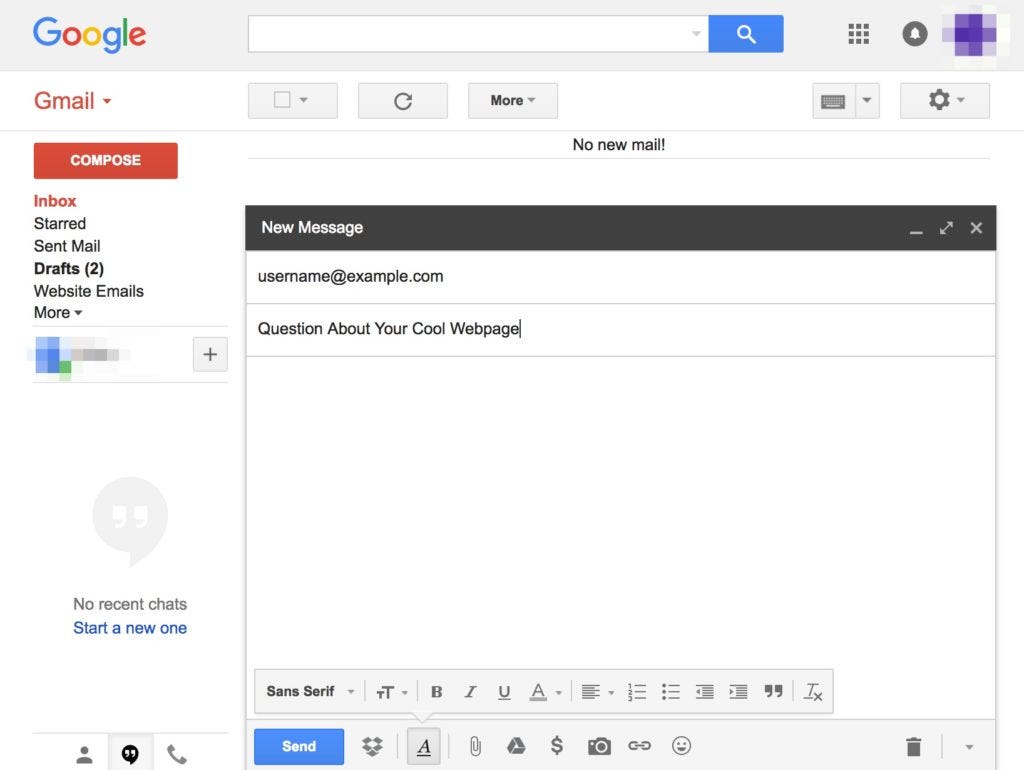Click inside the message body area
The image size is (1024, 770).
tap(620, 512)
